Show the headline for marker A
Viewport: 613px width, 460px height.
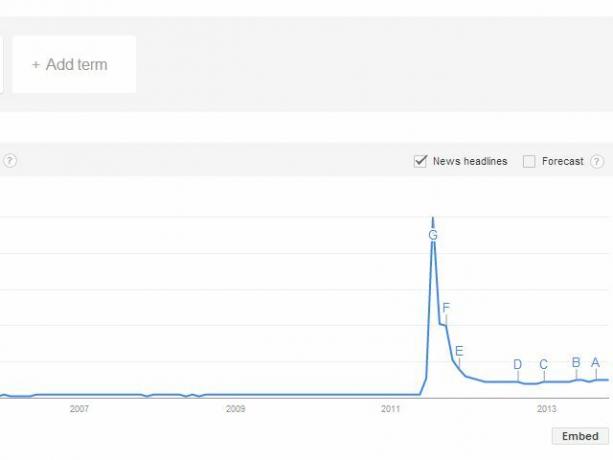pos(595,362)
